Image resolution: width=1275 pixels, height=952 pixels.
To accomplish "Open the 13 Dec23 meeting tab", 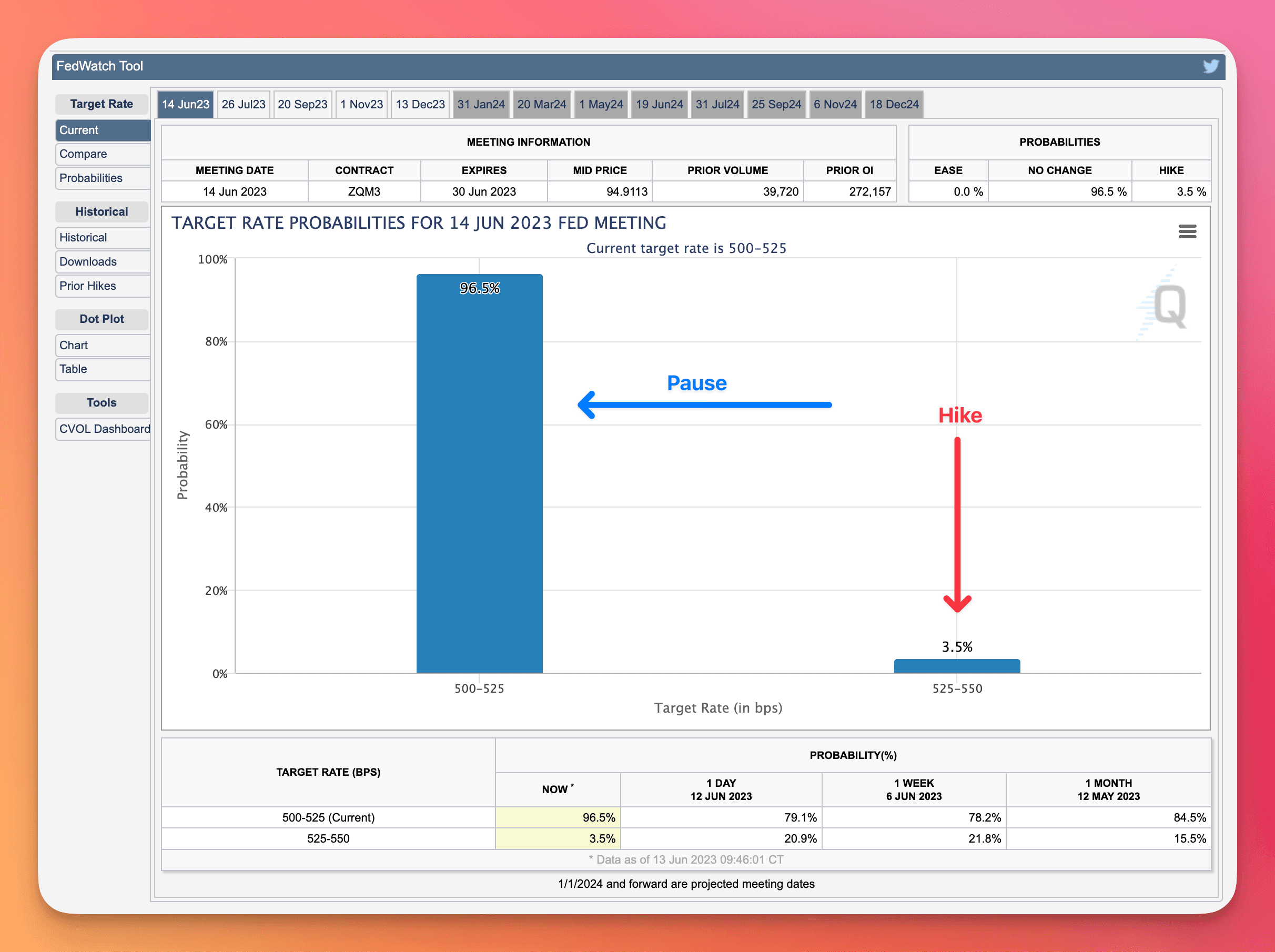I will 419,104.
